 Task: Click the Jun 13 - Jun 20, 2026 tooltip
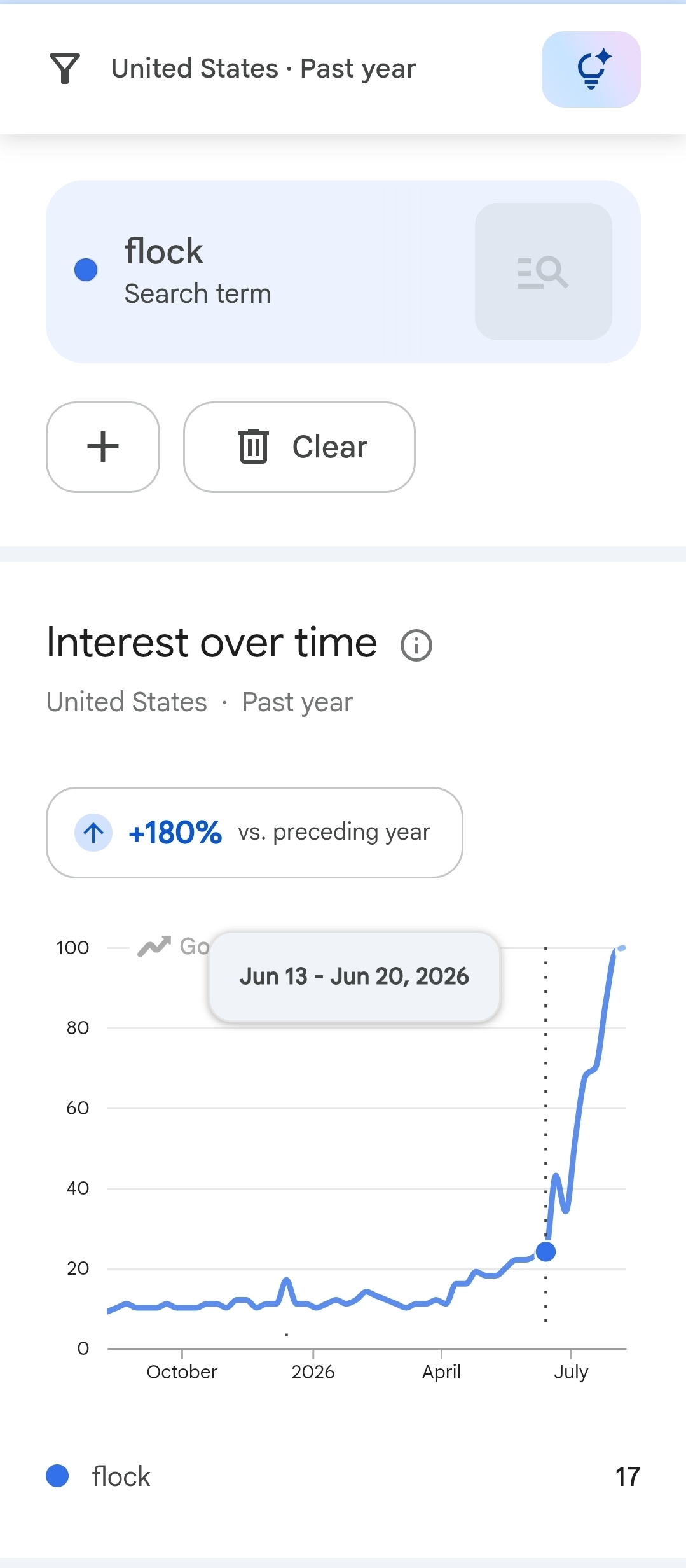(x=354, y=977)
